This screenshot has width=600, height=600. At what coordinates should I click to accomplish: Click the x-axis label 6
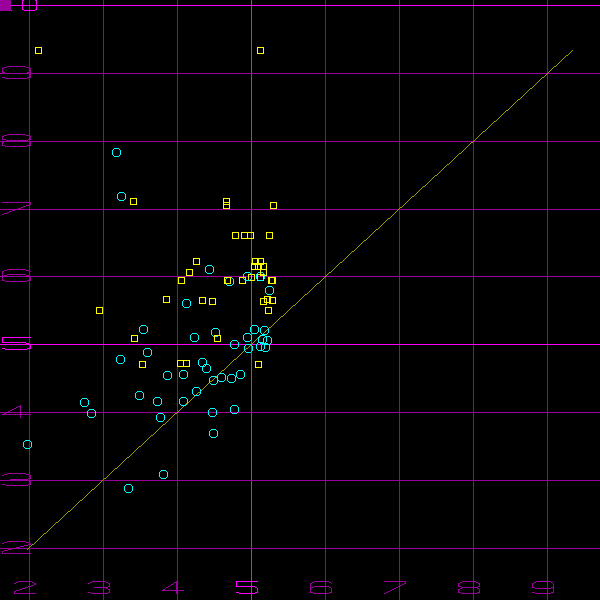(x=321, y=588)
